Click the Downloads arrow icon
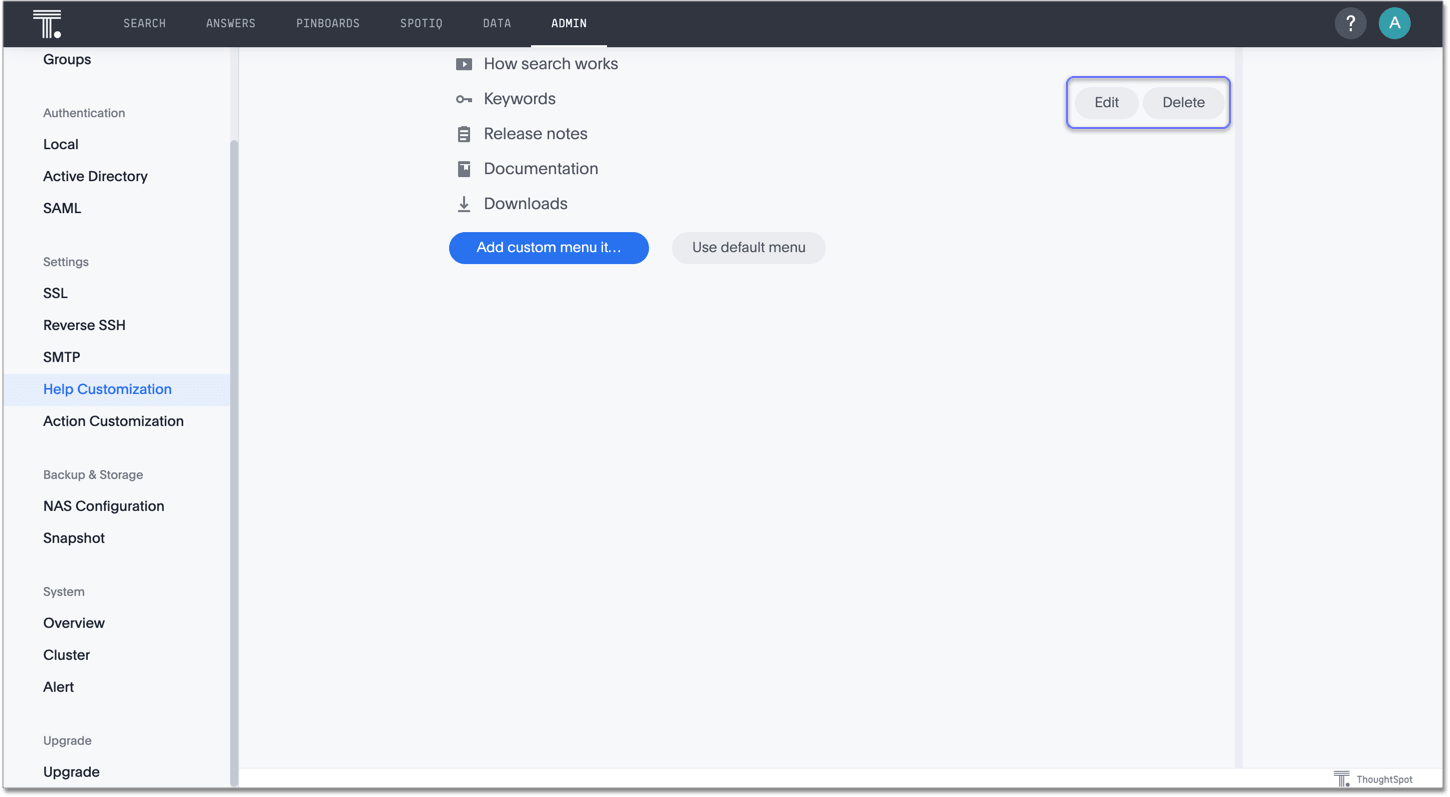Screen dimensions: 1450x797 464,204
